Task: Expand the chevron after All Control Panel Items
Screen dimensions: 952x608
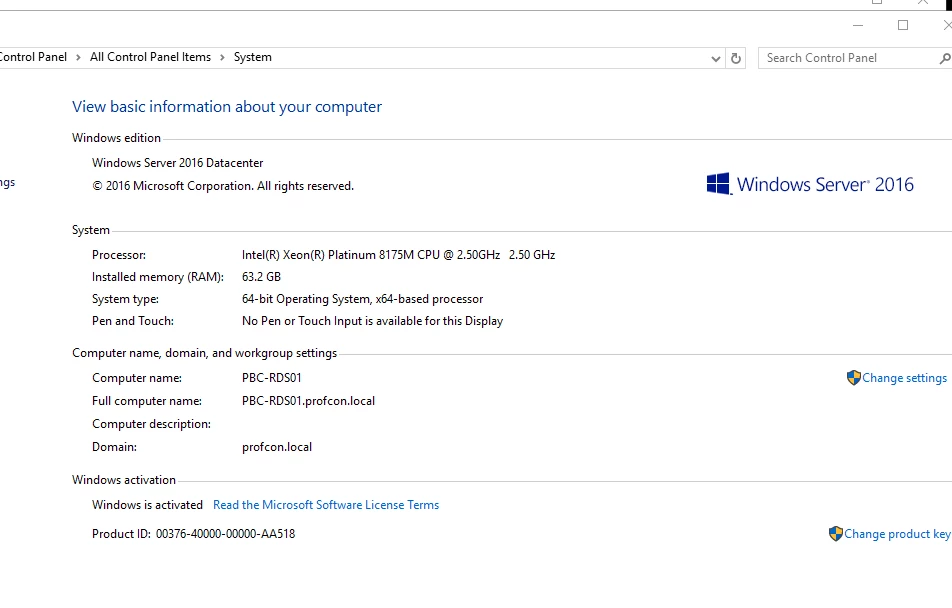Action: 222,58
